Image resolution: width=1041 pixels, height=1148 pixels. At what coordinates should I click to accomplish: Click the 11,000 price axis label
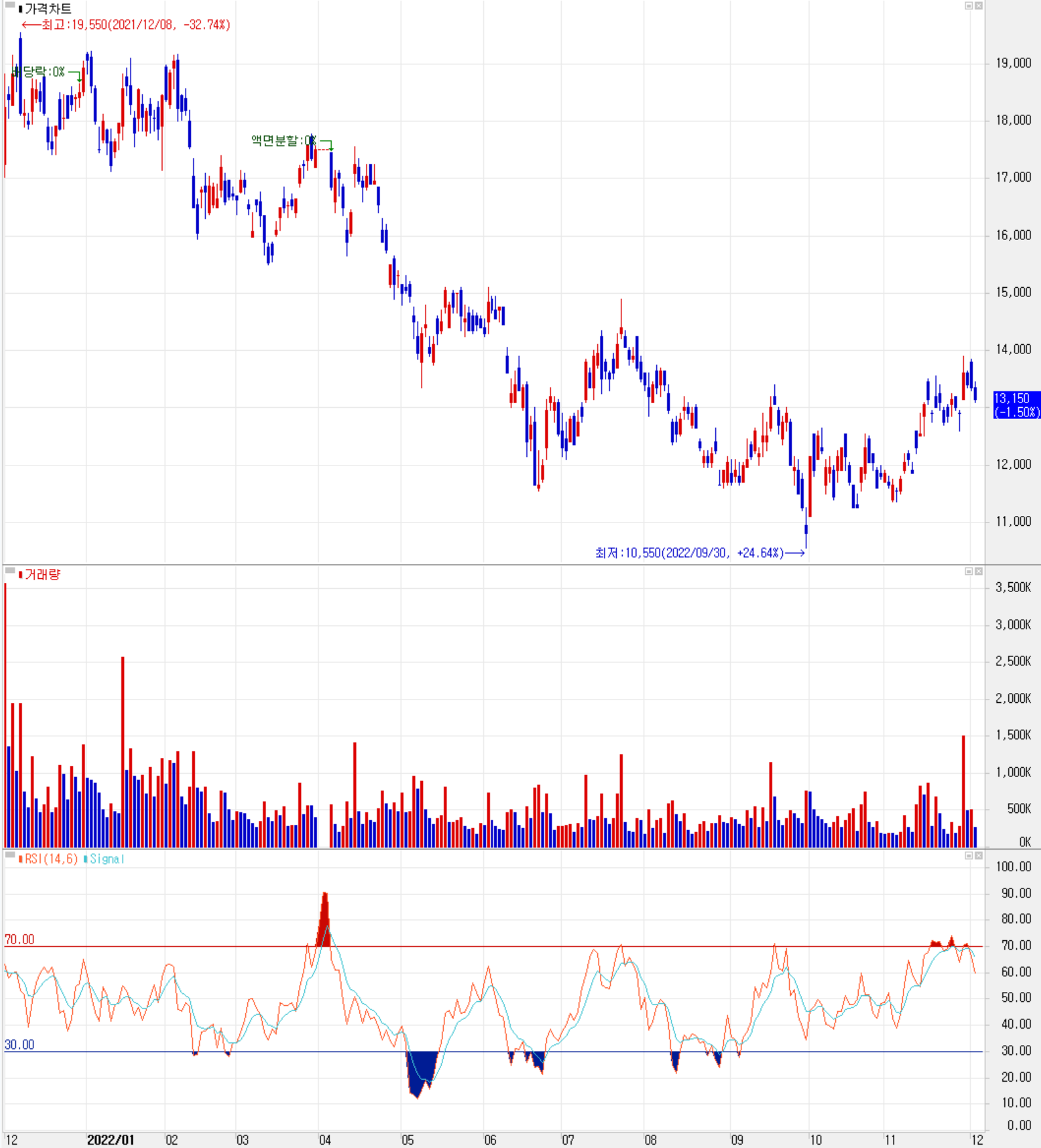click(x=1013, y=522)
